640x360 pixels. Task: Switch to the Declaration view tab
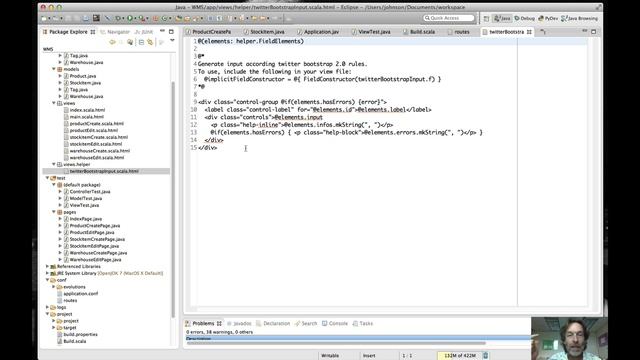[273, 323]
